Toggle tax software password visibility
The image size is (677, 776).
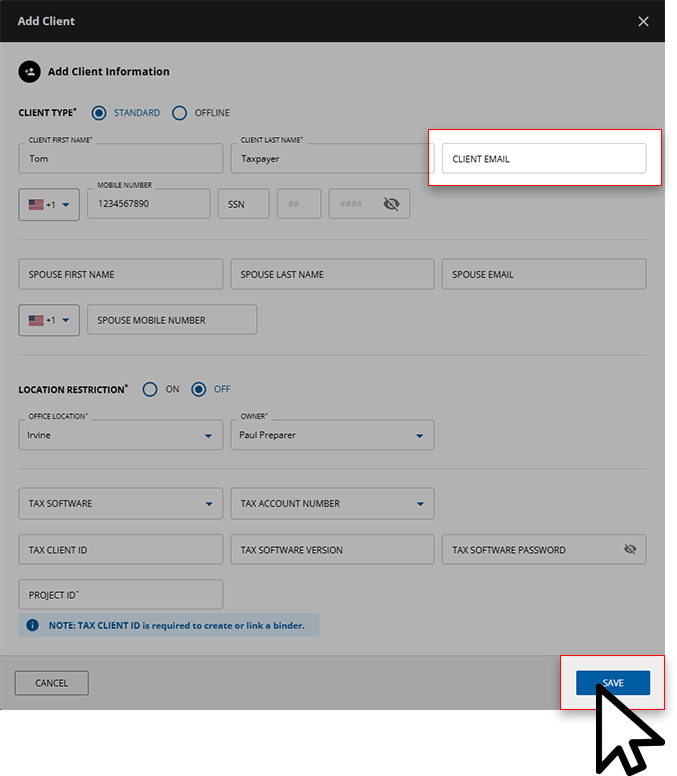point(630,549)
